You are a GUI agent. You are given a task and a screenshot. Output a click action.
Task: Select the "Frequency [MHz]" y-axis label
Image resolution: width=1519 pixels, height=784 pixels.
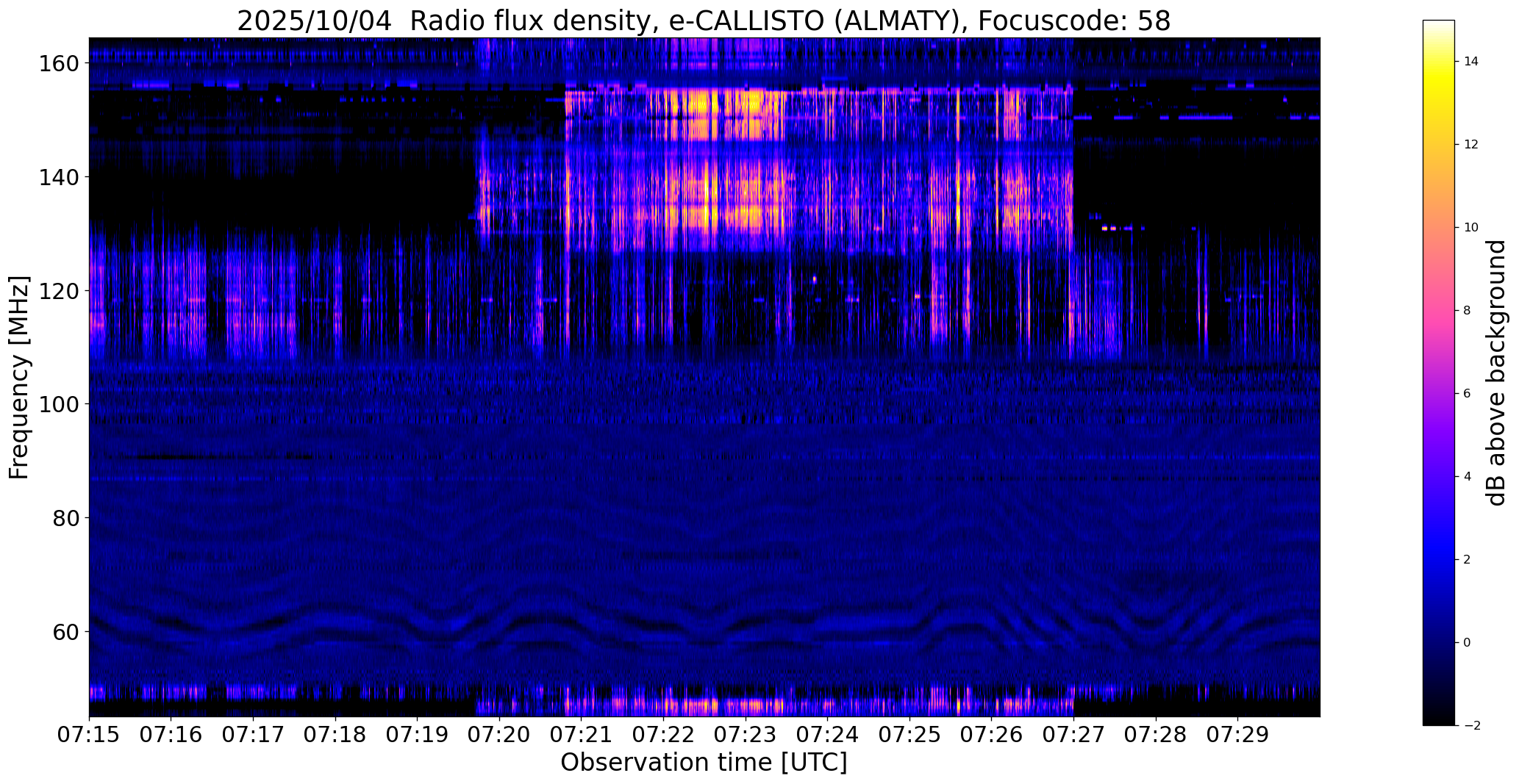19,378
